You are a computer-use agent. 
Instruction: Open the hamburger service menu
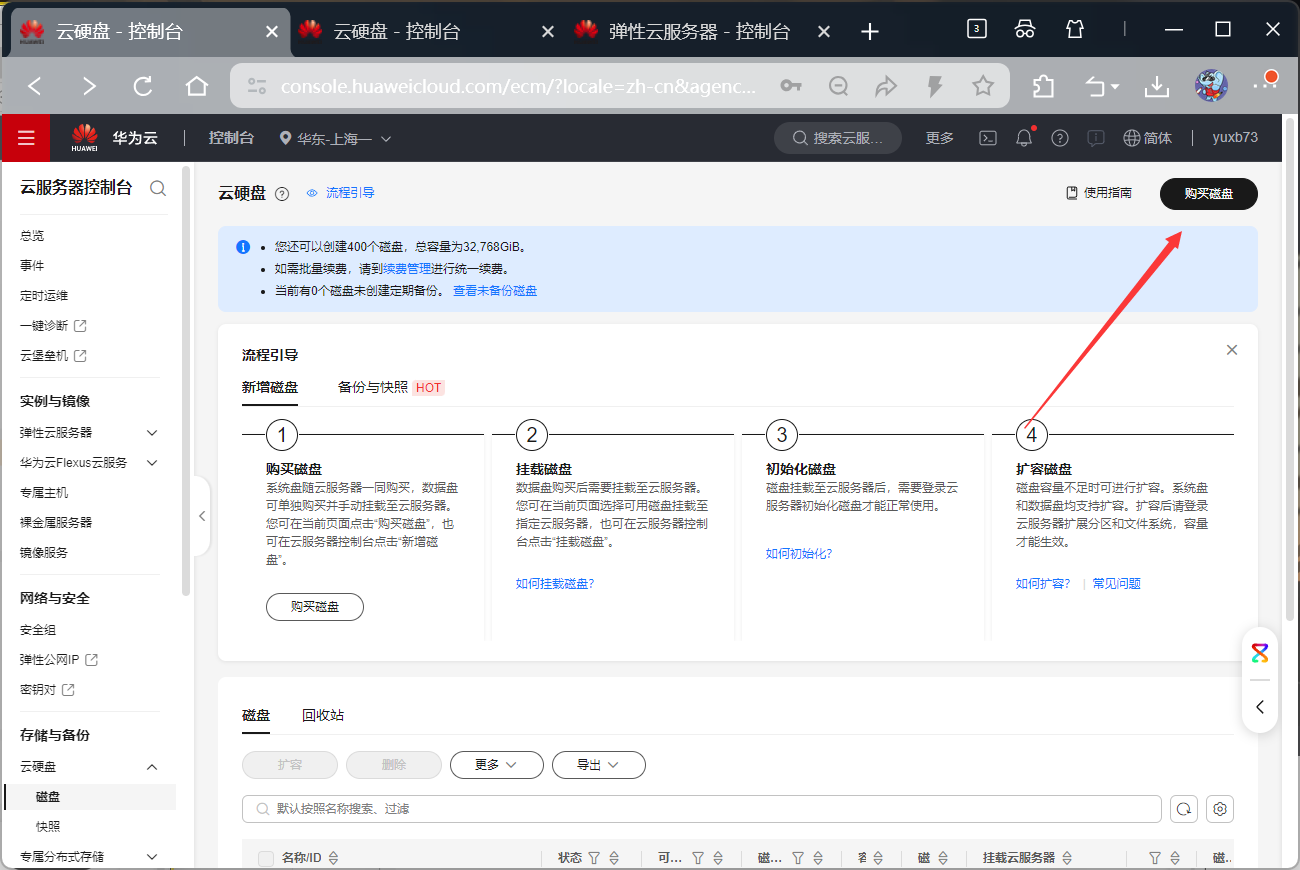coord(26,138)
